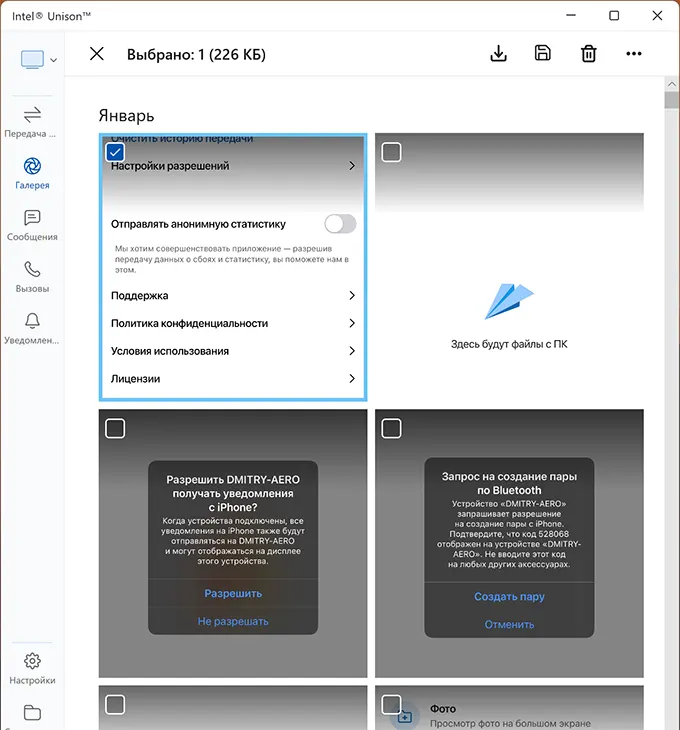Download the selected image
Image resolution: width=680 pixels, height=730 pixels.
[x=498, y=54]
